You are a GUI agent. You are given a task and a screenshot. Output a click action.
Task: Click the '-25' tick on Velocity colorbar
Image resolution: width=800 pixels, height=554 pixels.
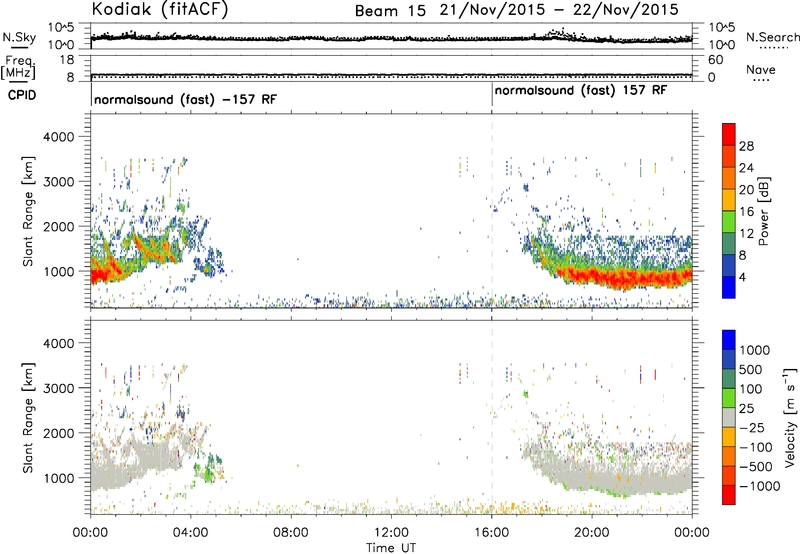pos(754,427)
